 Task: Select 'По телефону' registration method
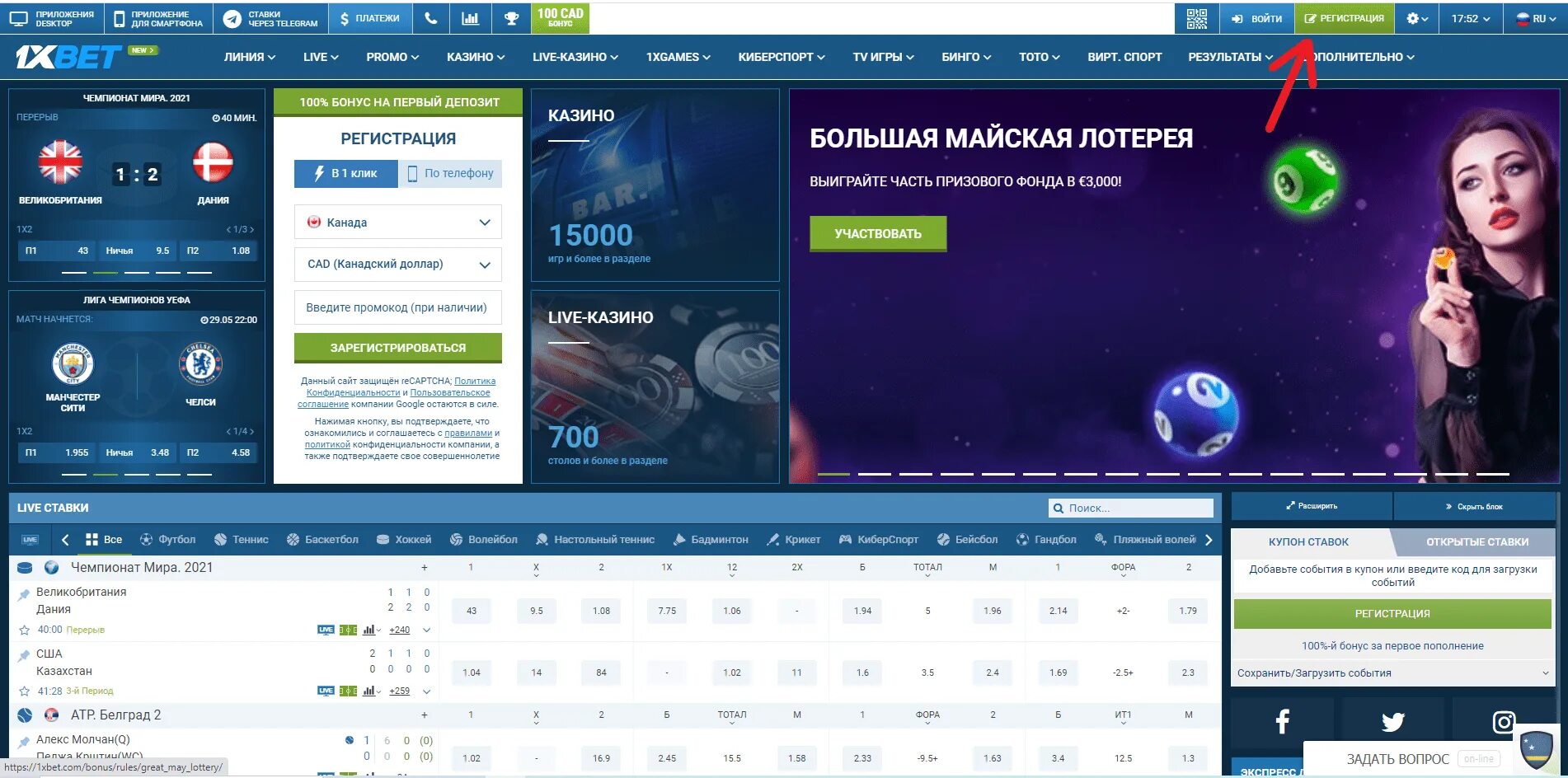[x=450, y=173]
